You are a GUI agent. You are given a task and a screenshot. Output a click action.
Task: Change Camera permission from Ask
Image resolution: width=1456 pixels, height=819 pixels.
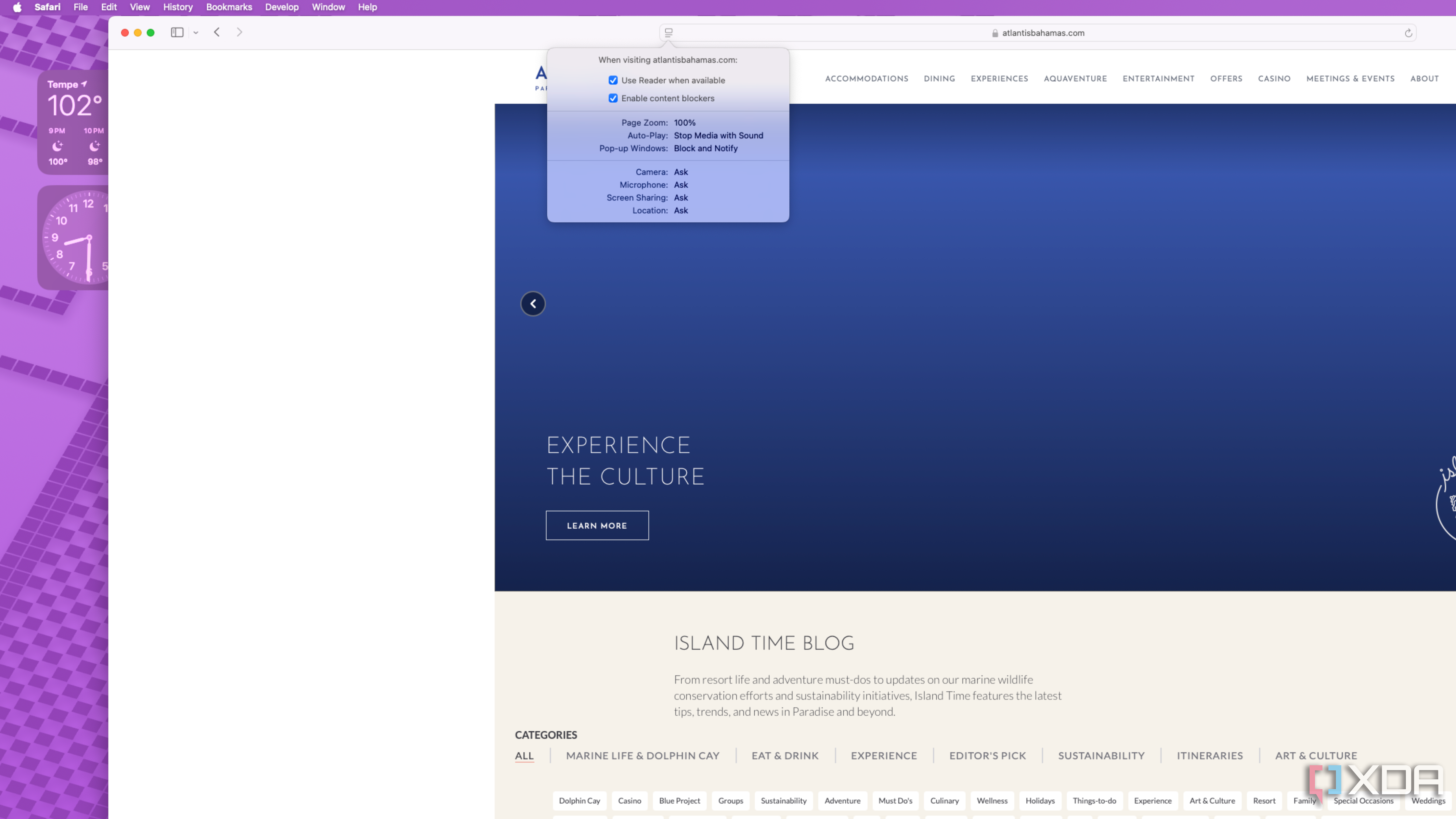681,172
